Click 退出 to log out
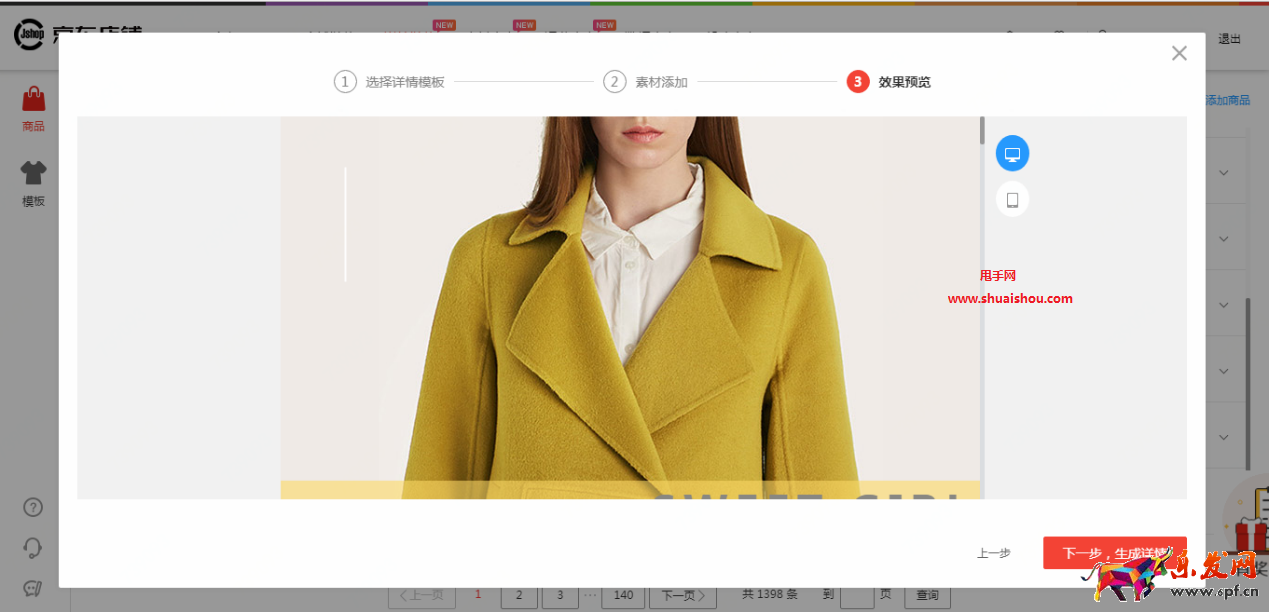Image resolution: width=1269 pixels, height=612 pixels. (x=1229, y=39)
